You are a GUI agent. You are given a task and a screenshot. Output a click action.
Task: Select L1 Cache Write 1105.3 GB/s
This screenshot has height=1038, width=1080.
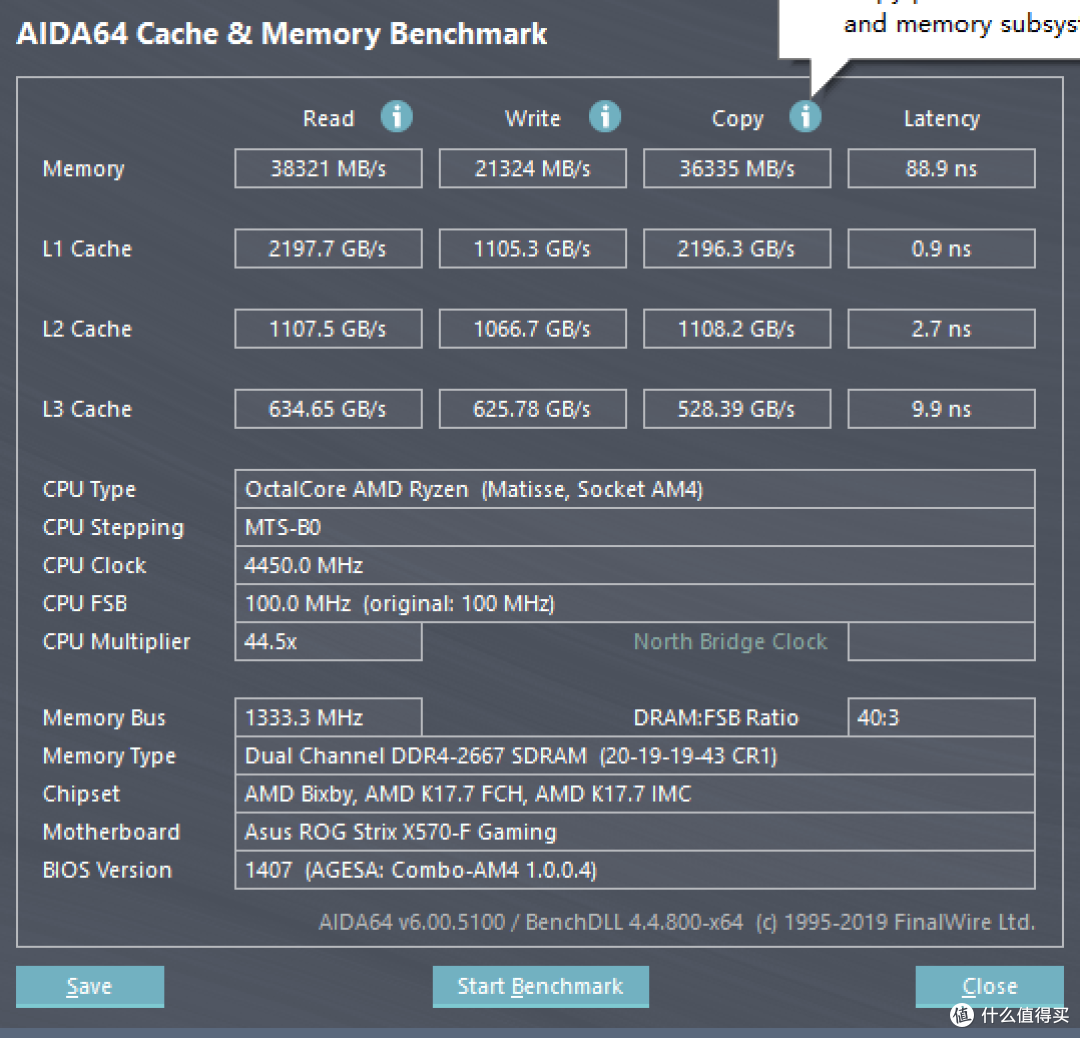(533, 249)
